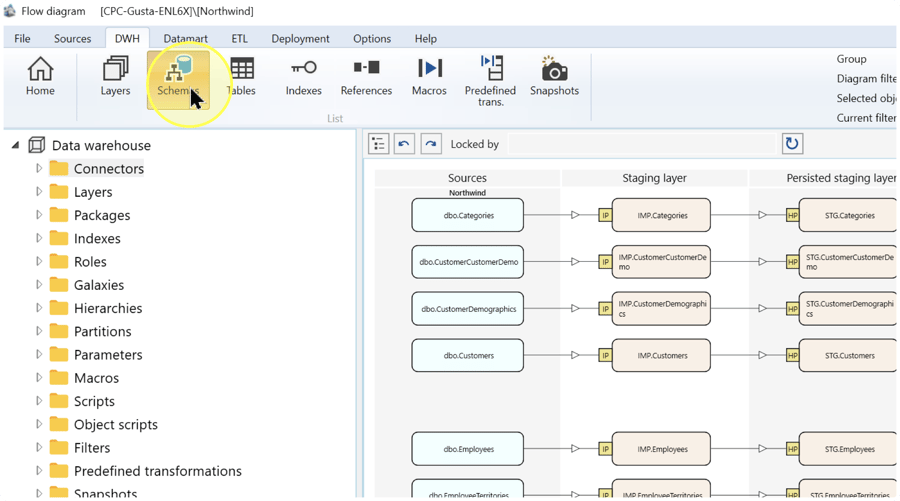Click the redo arrow in diagram toolbar
900x501 pixels.
(x=431, y=143)
